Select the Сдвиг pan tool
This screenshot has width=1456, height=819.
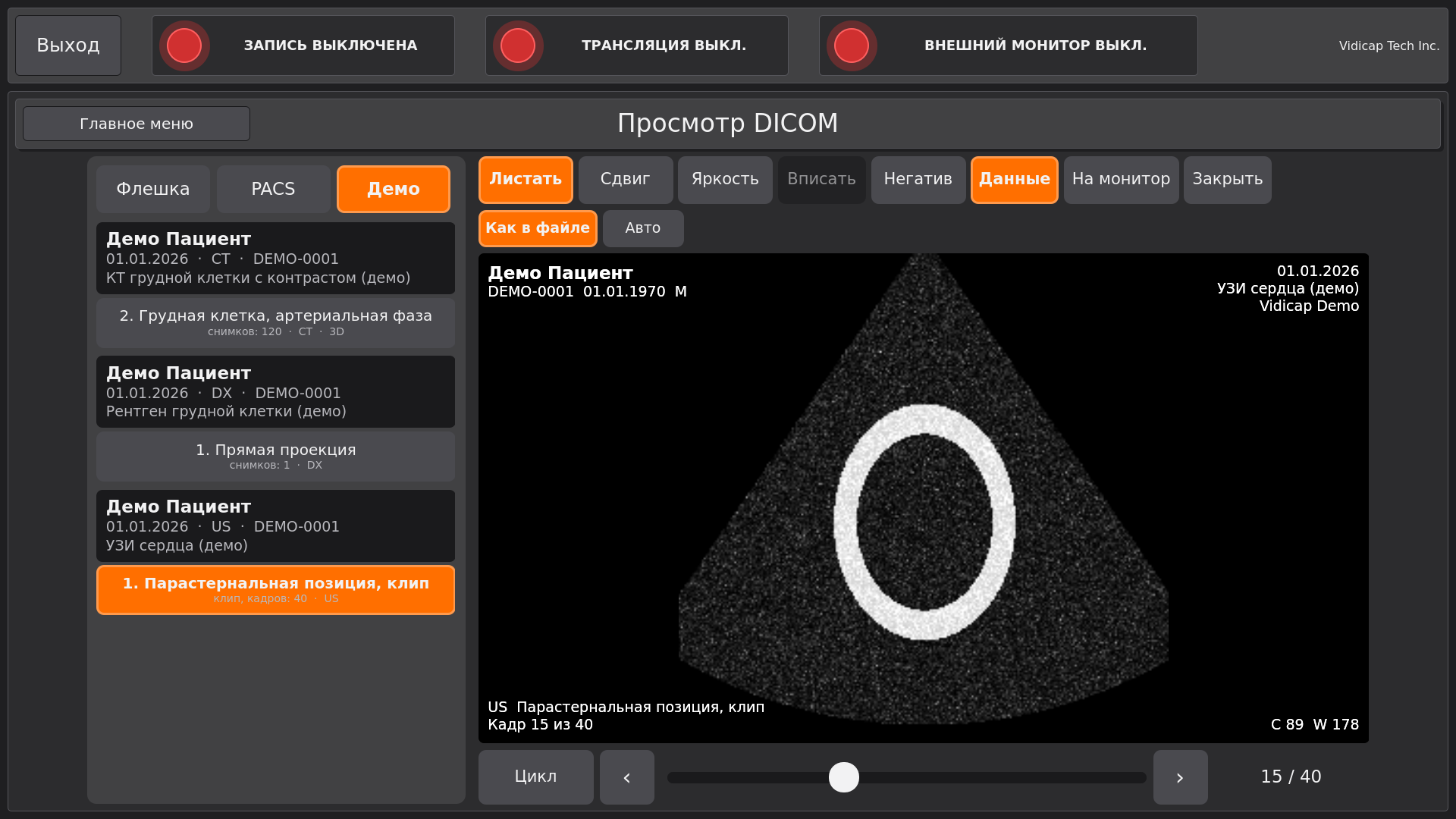tap(626, 180)
